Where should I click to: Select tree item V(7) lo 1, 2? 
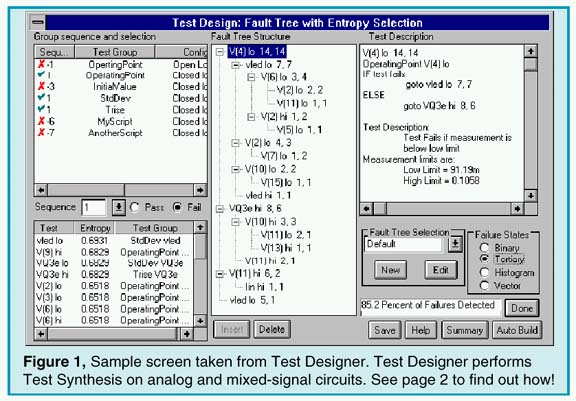284,156
